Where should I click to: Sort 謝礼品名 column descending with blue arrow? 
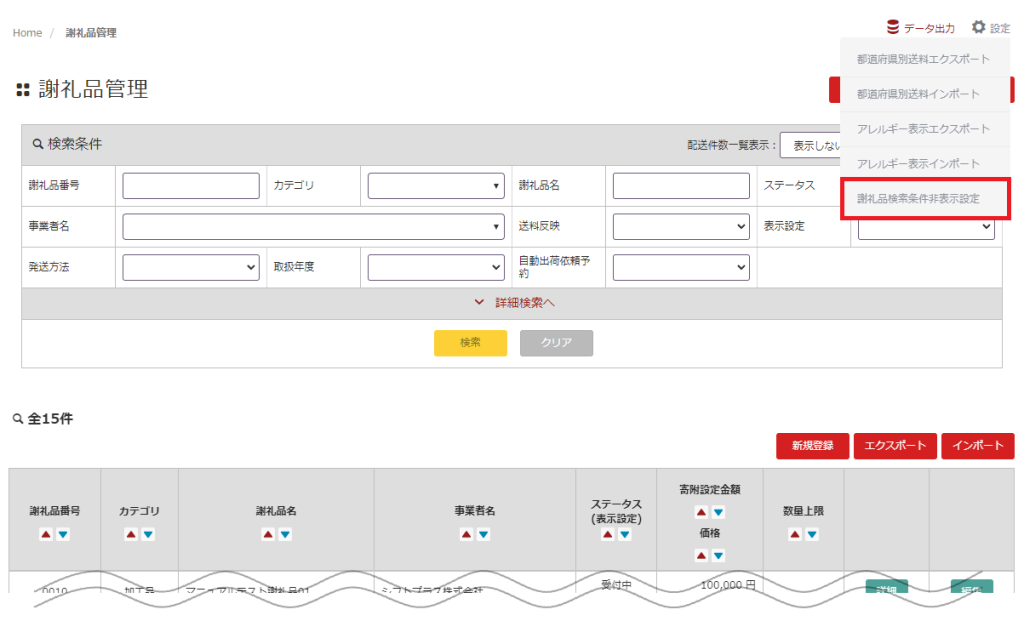(x=285, y=535)
